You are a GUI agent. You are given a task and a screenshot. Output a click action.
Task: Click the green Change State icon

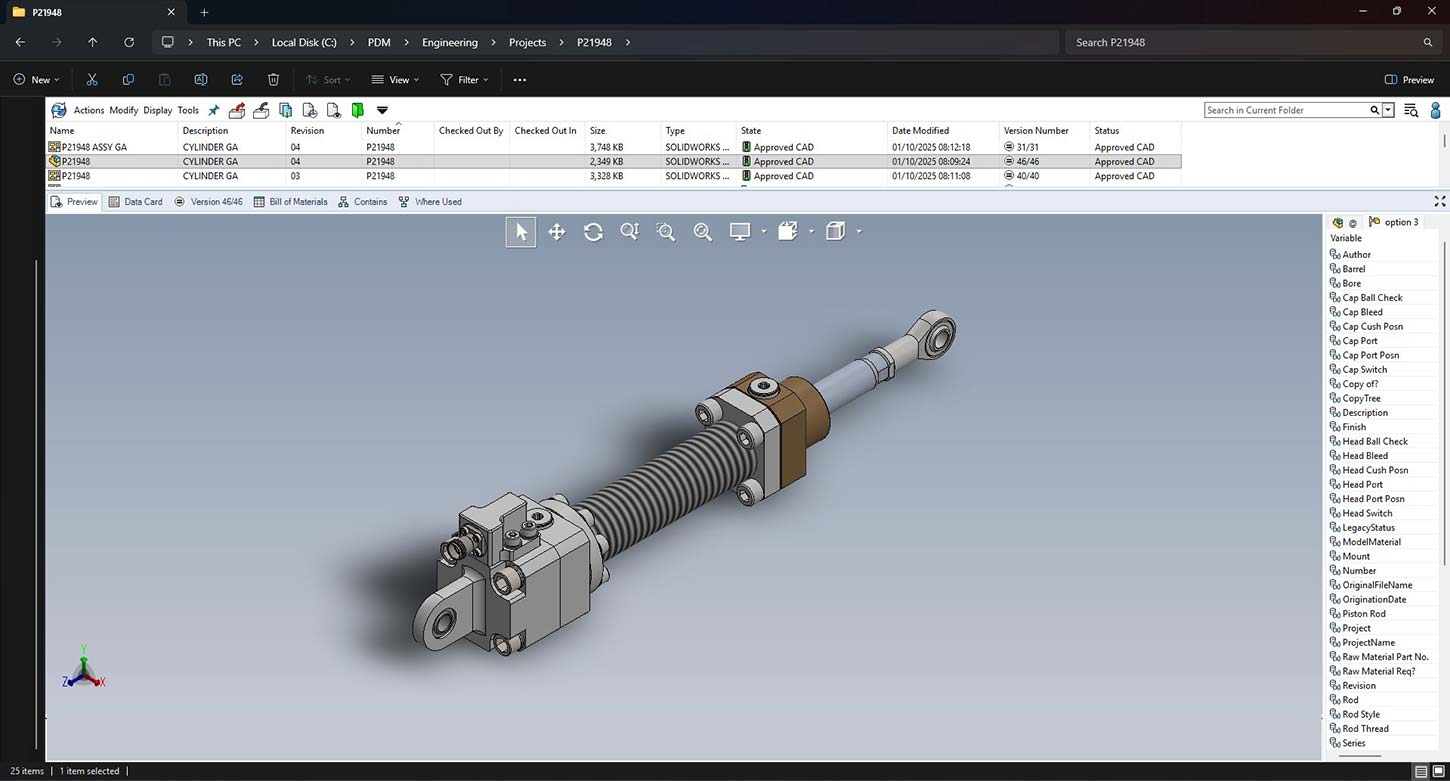pyautogui.click(x=357, y=110)
